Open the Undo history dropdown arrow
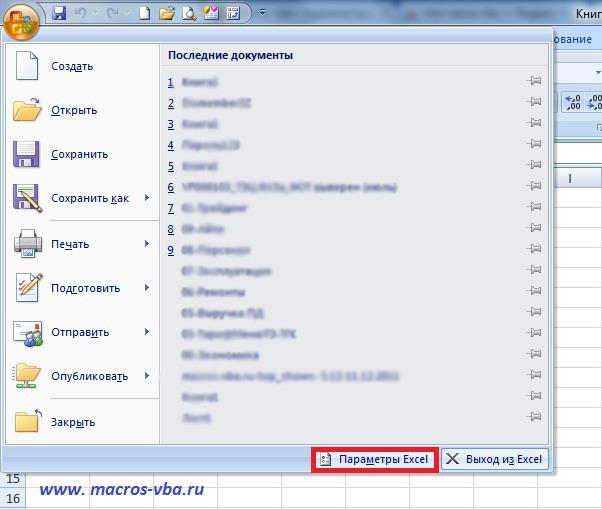The image size is (602, 509). [95, 13]
